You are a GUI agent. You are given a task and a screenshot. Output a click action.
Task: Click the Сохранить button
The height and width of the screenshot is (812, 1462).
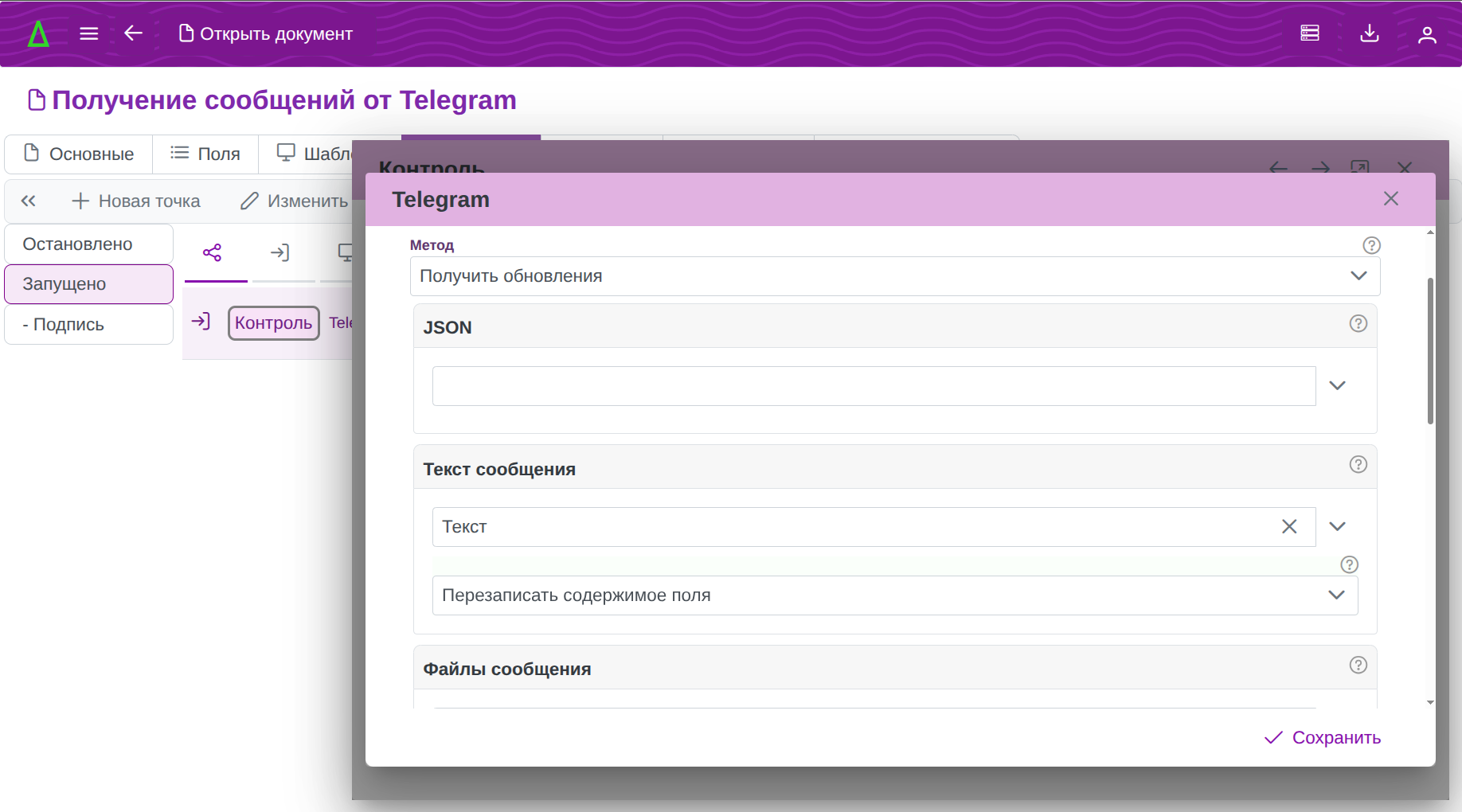coord(1323,738)
